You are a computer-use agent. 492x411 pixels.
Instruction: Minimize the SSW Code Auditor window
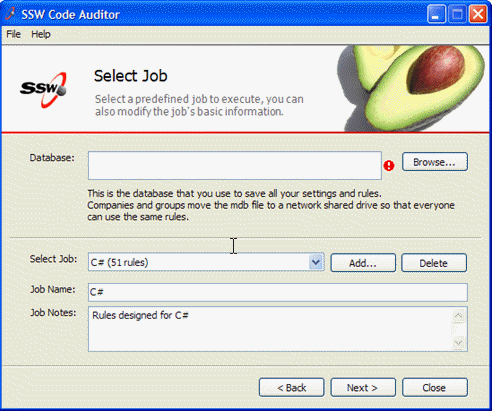(x=436, y=14)
